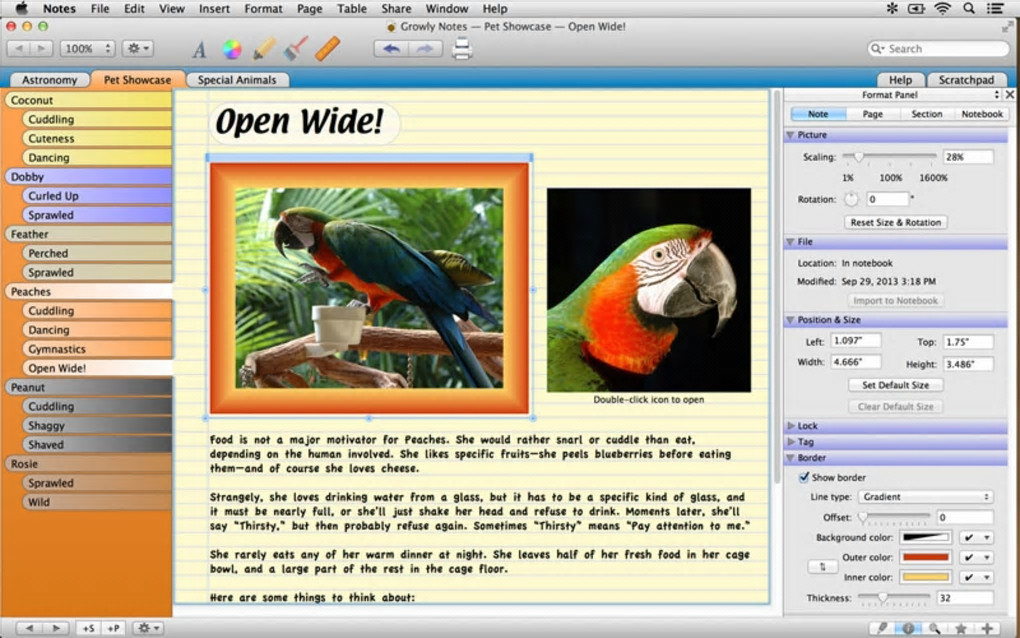This screenshot has width=1020, height=638.
Task: Click Reset Size & Rotation button
Action: (896, 222)
